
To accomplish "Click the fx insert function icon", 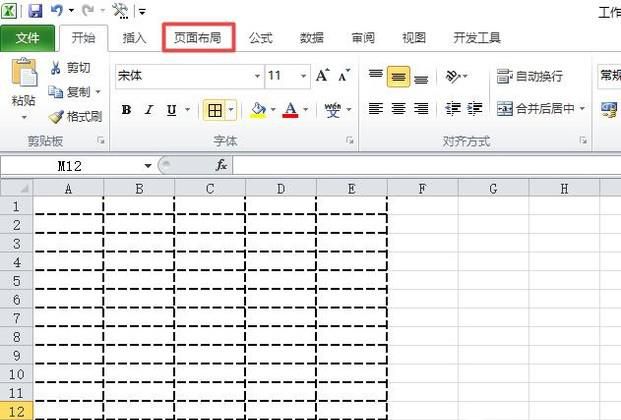I will point(221,165).
